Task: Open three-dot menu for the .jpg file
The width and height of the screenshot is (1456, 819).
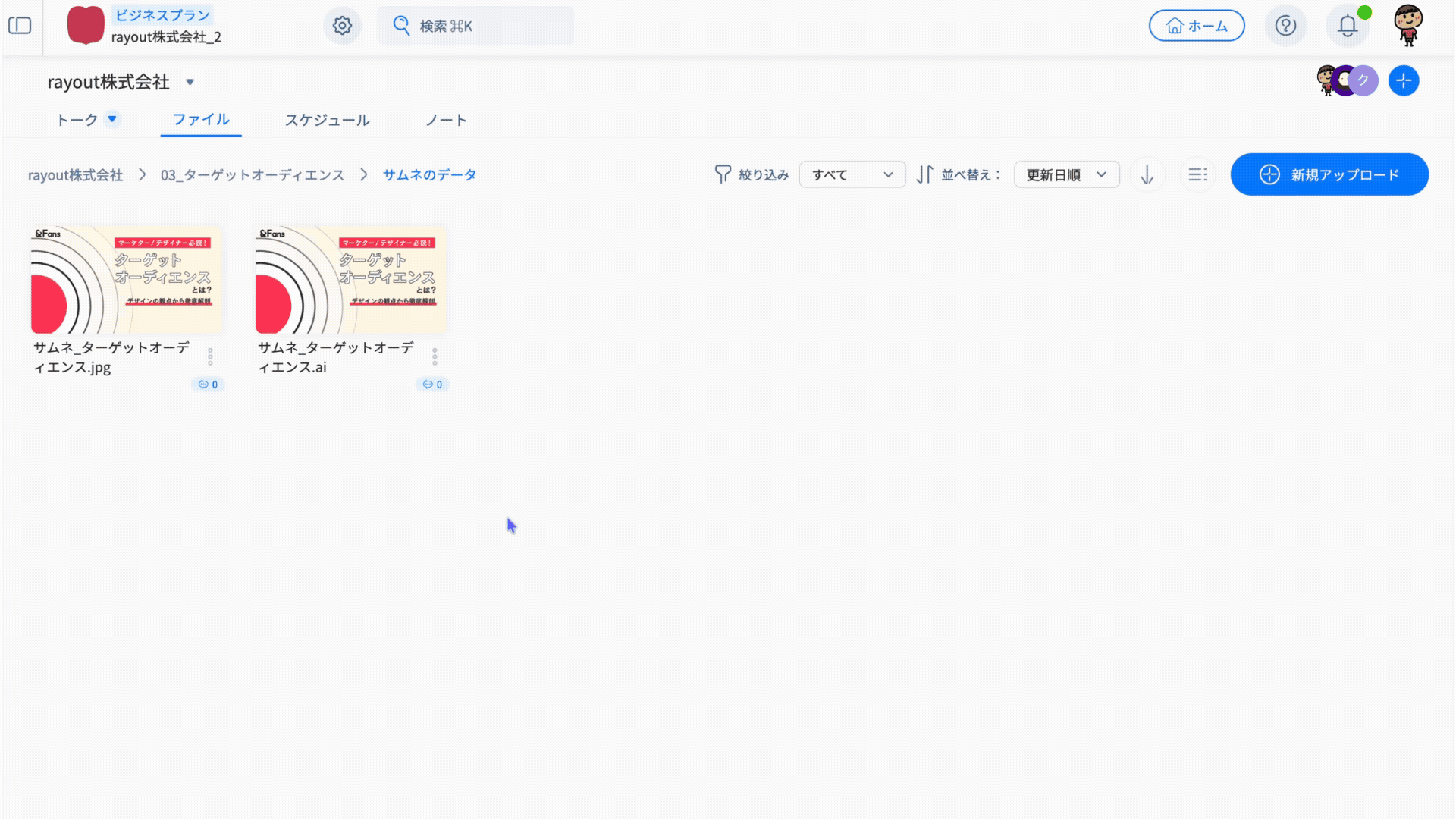Action: [210, 356]
